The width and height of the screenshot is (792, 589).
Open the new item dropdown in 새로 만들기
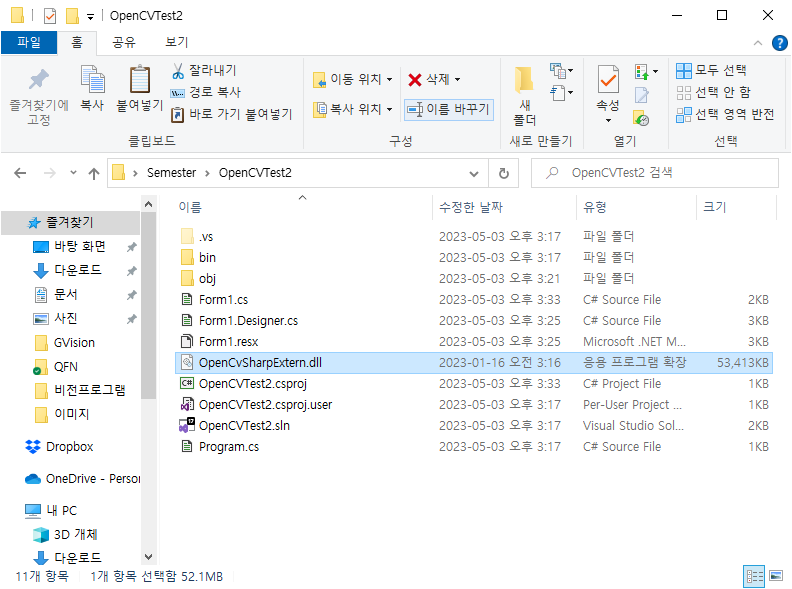[561, 70]
